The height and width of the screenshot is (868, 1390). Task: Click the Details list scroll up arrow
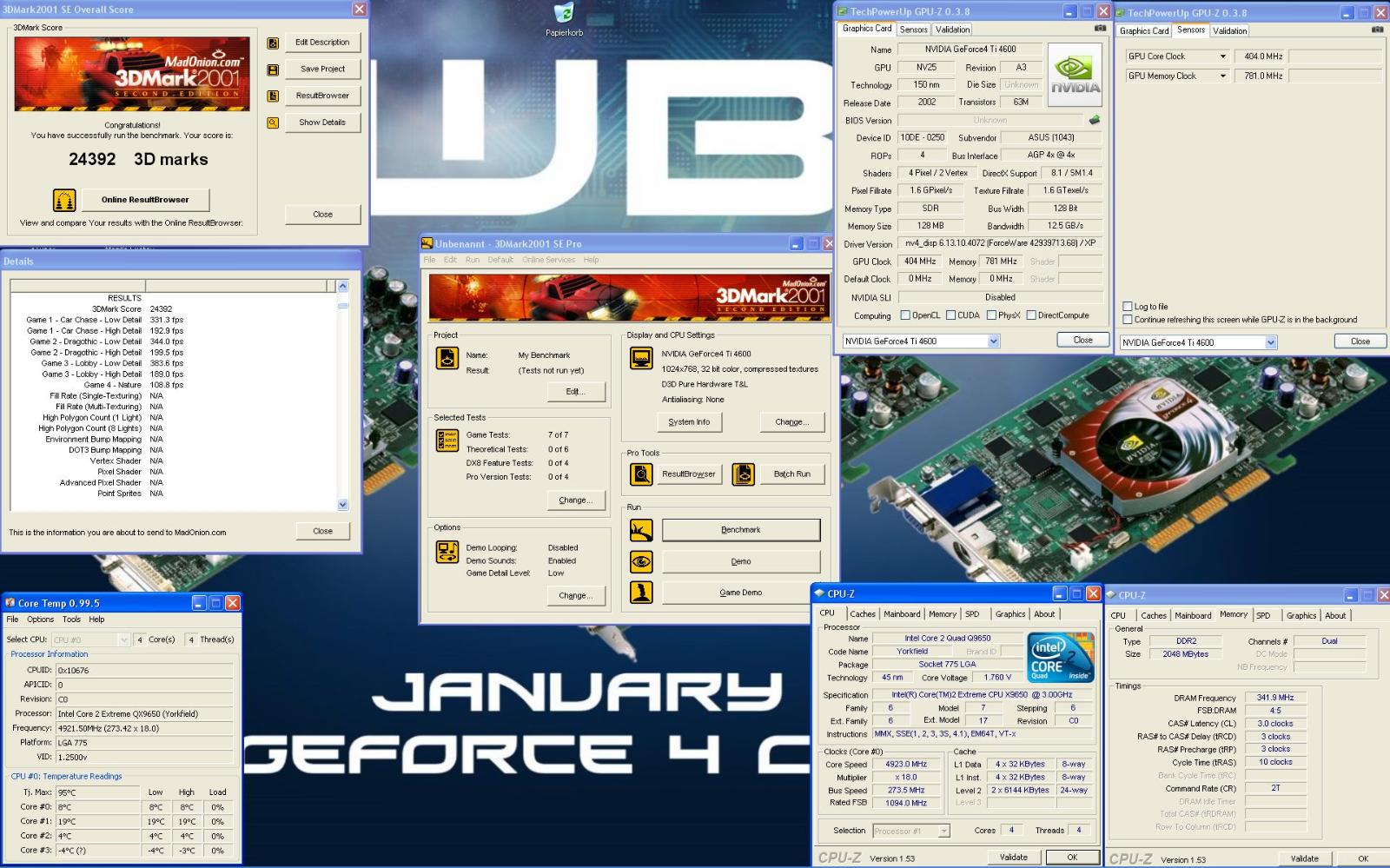click(342, 286)
